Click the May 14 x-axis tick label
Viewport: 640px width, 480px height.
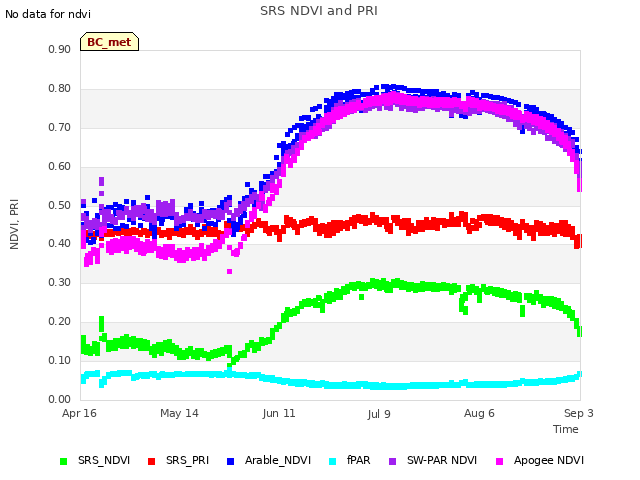pyautogui.click(x=179, y=413)
